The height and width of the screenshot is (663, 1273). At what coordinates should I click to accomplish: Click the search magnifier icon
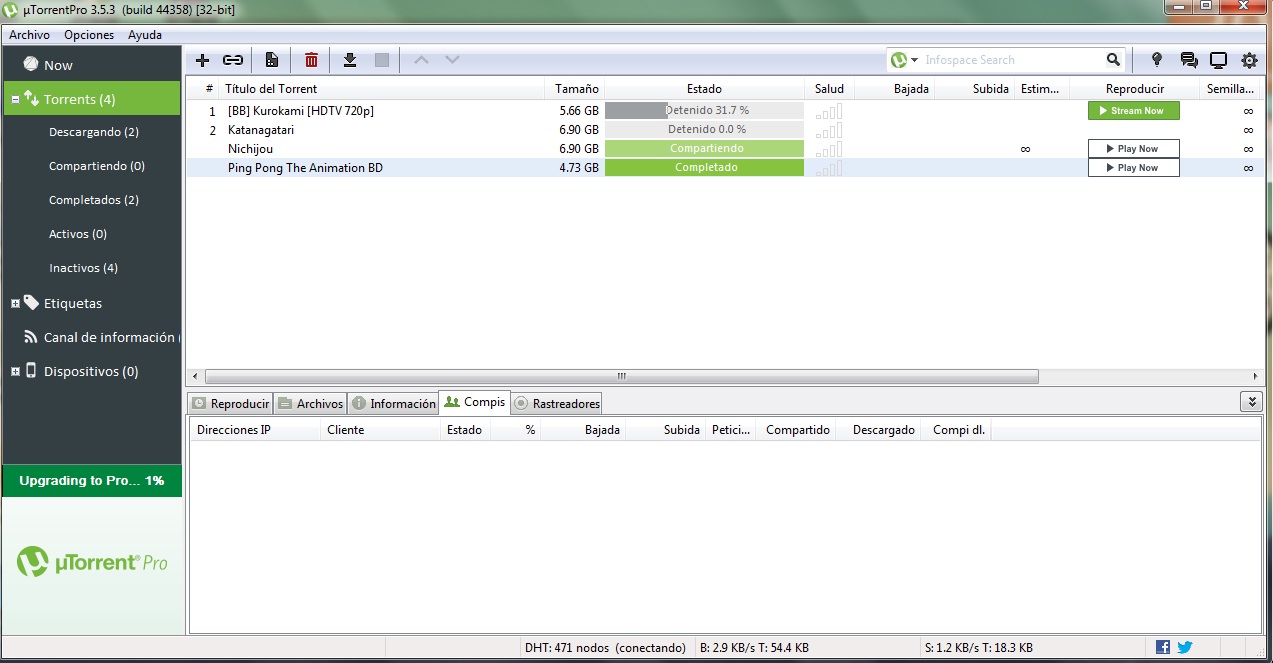[x=1113, y=60]
